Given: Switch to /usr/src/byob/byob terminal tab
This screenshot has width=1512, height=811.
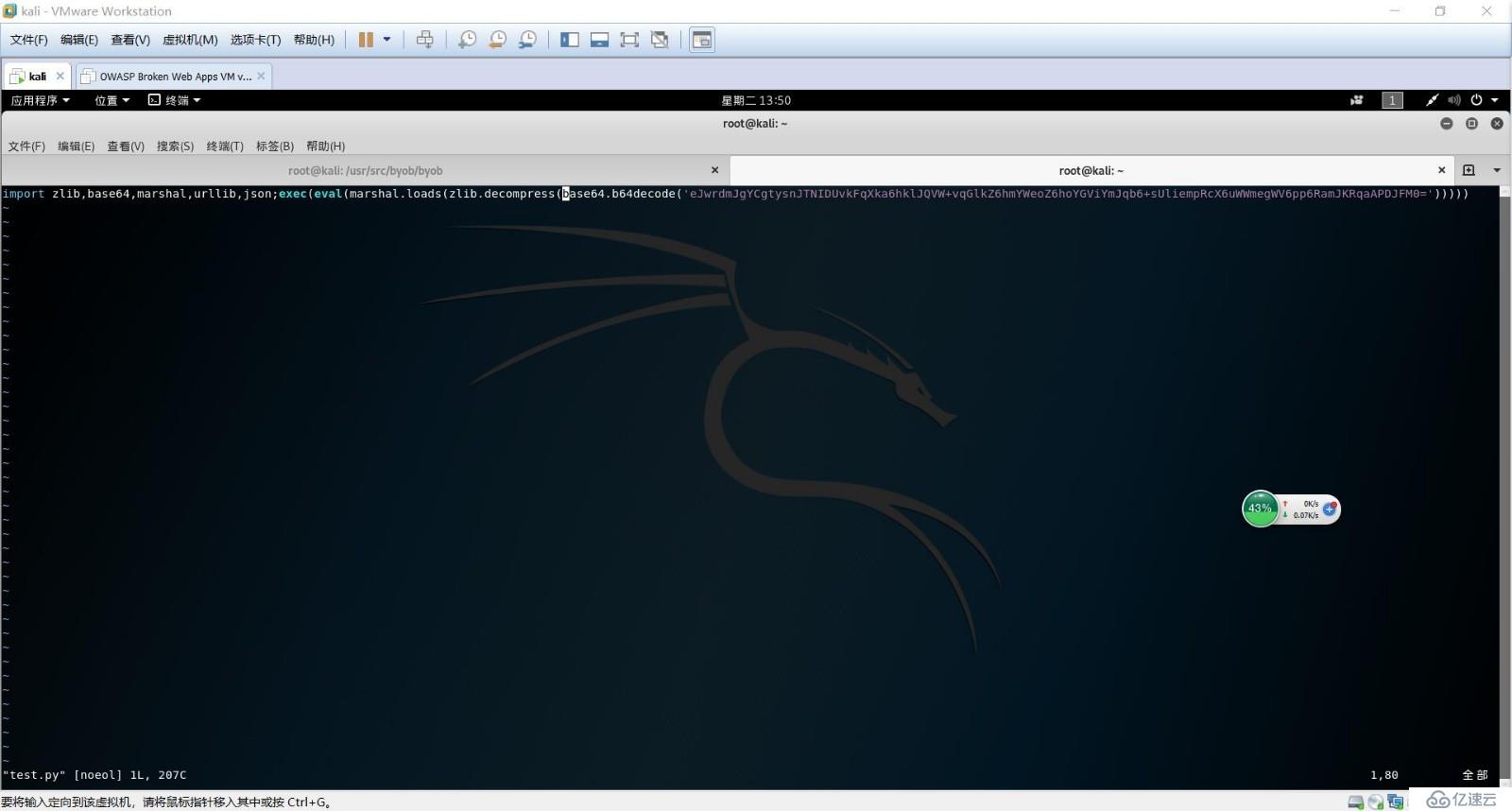Looking at the screenshot, I should pos(365,171).
